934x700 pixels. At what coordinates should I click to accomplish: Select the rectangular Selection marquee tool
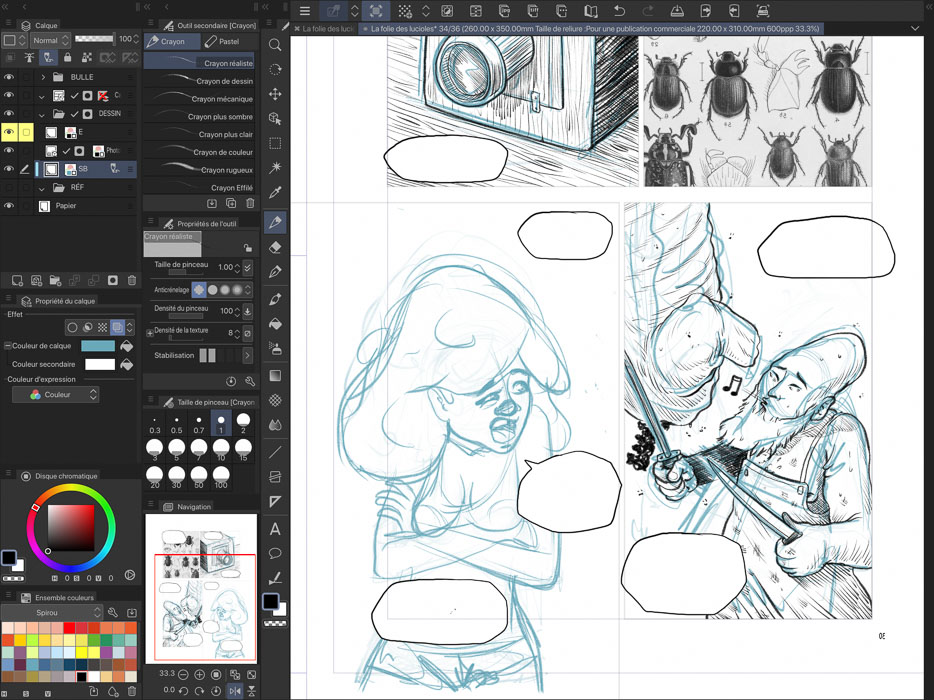click(275, 143)
